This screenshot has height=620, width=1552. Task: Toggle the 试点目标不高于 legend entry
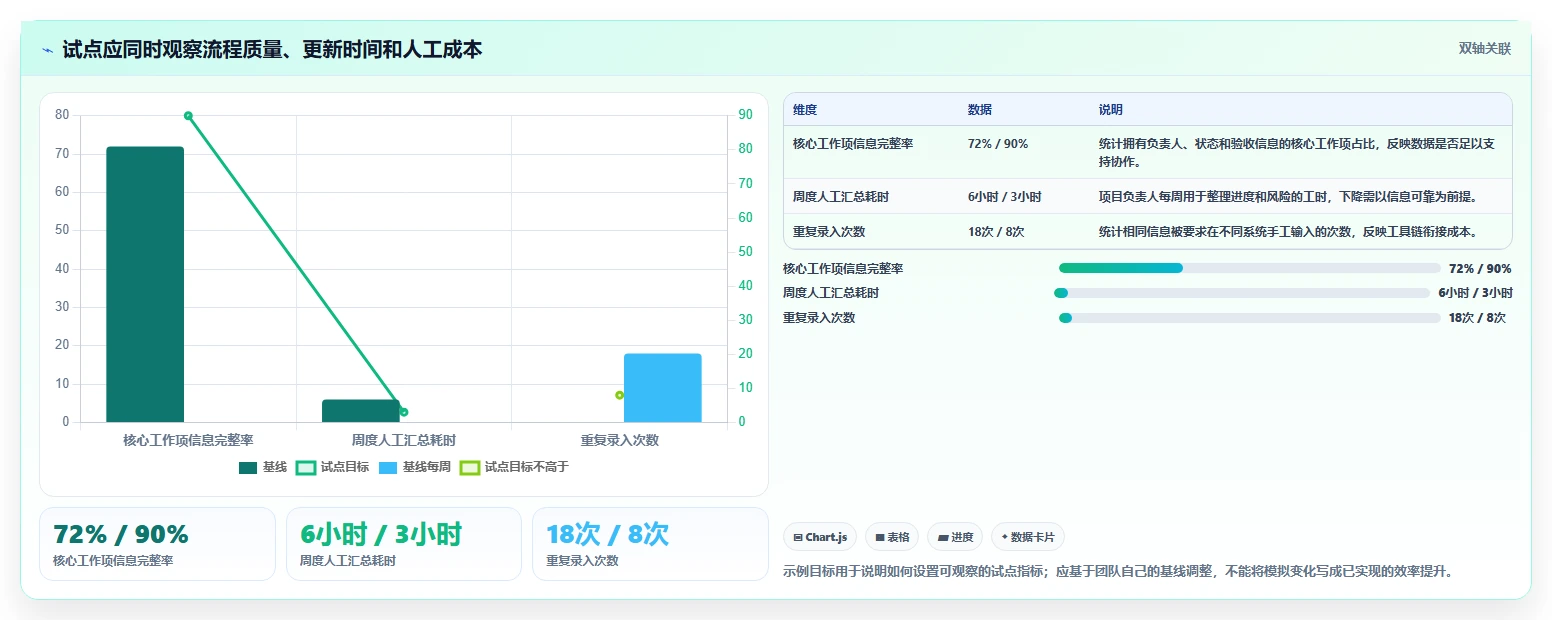pos(514,467)
